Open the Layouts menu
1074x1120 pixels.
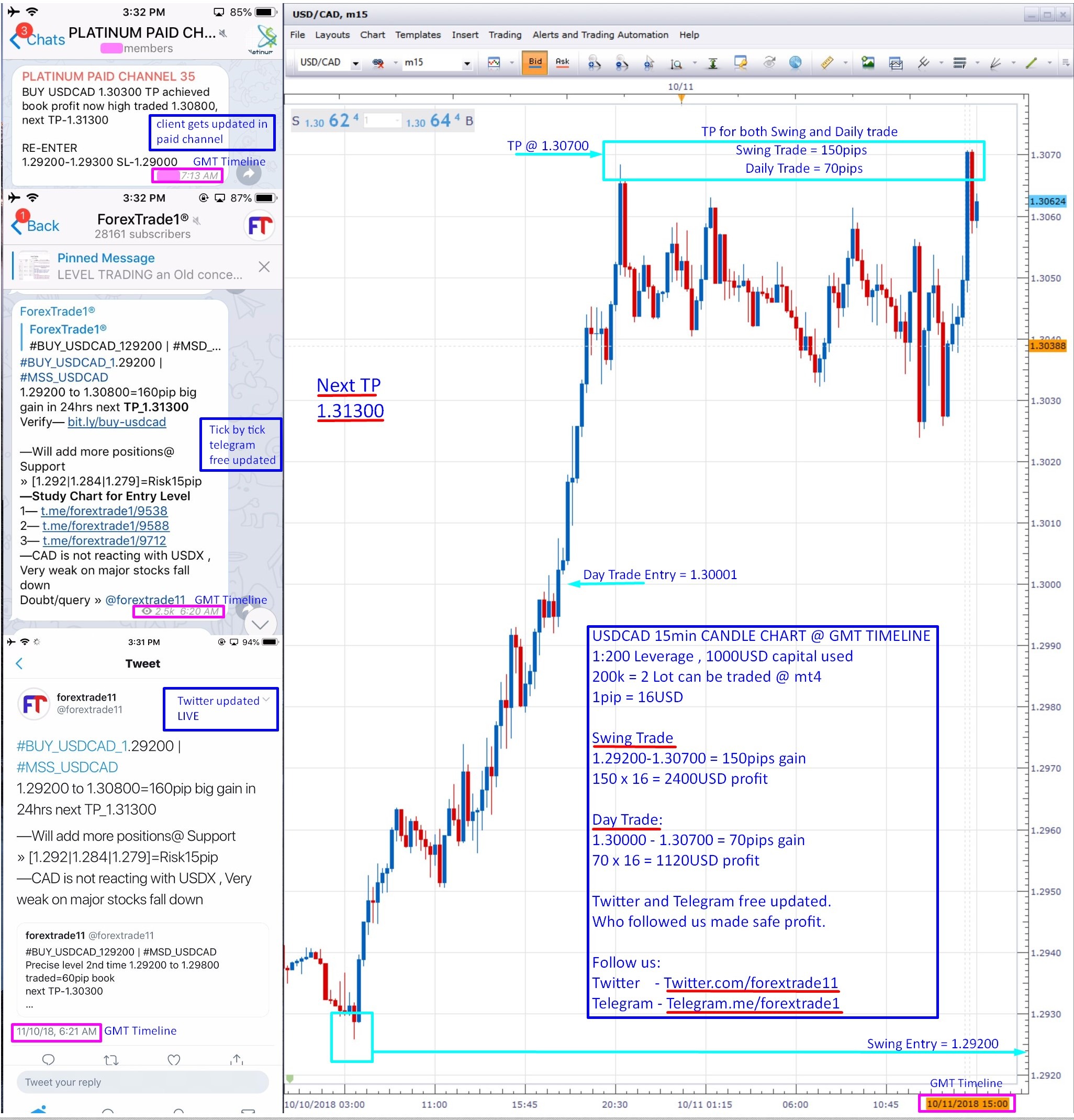(x=332, y=35)
